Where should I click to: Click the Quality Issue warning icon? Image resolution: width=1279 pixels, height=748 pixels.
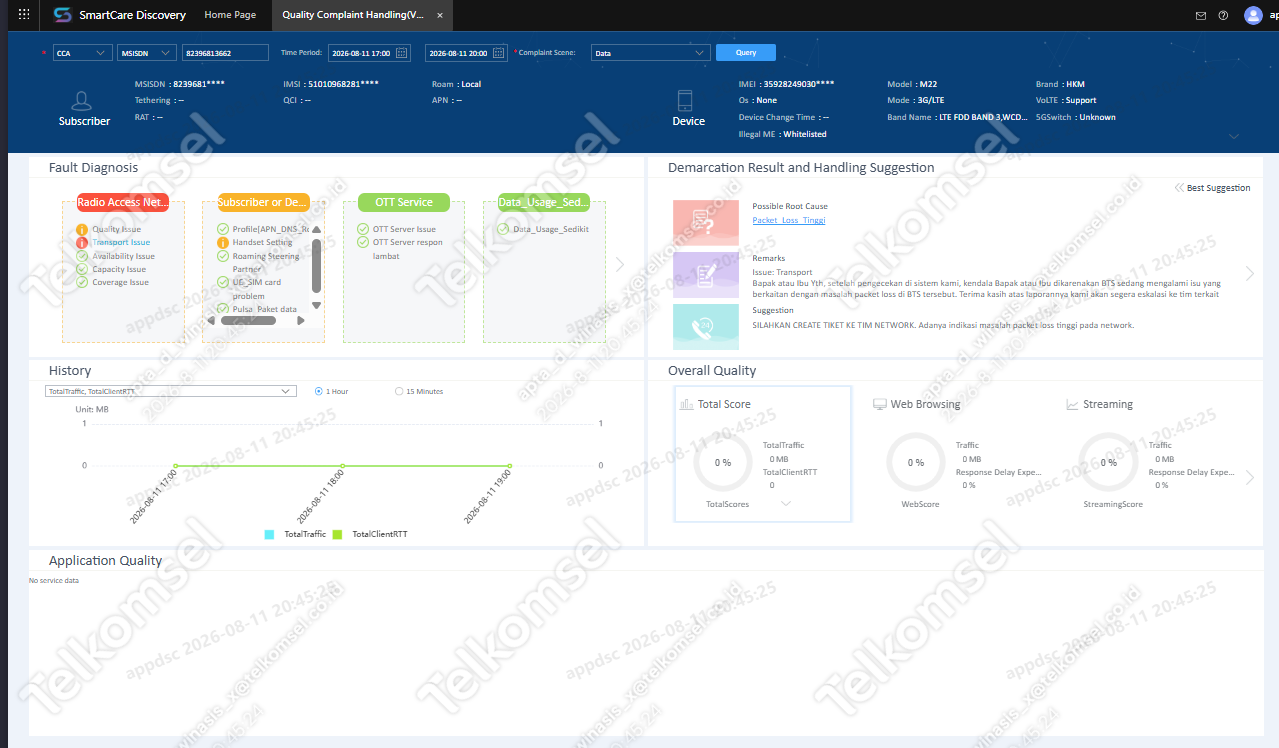click(83, 230)
